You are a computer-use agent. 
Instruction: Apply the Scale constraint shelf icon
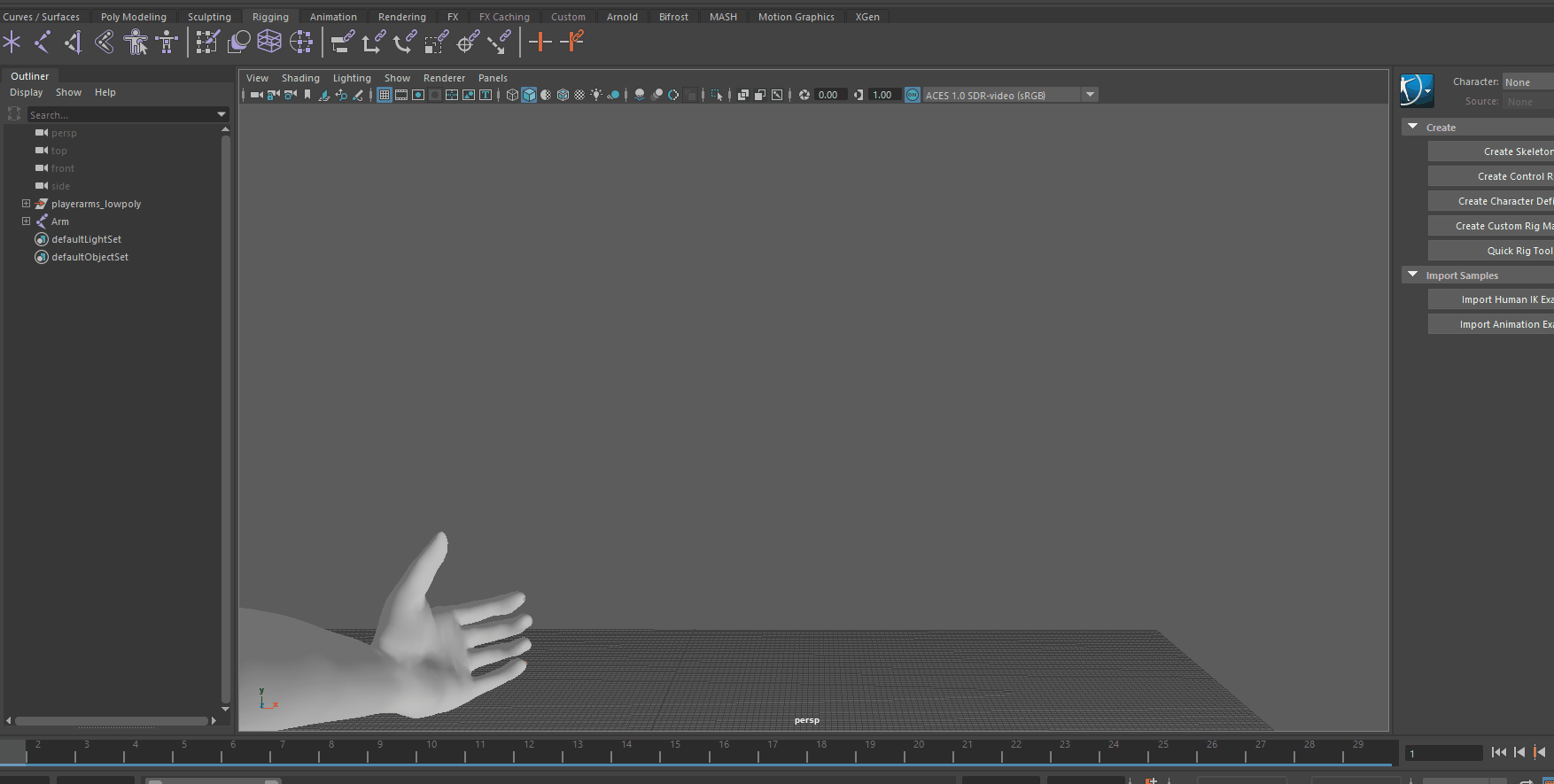tap(437, 42)
